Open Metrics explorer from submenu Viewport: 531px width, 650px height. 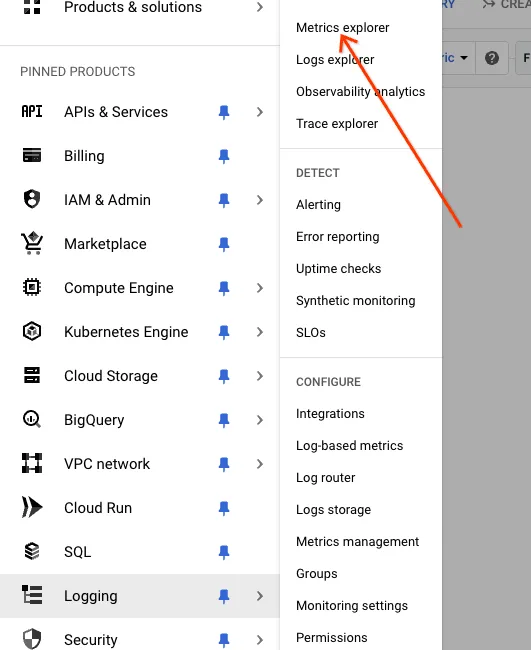pos(342,27)
